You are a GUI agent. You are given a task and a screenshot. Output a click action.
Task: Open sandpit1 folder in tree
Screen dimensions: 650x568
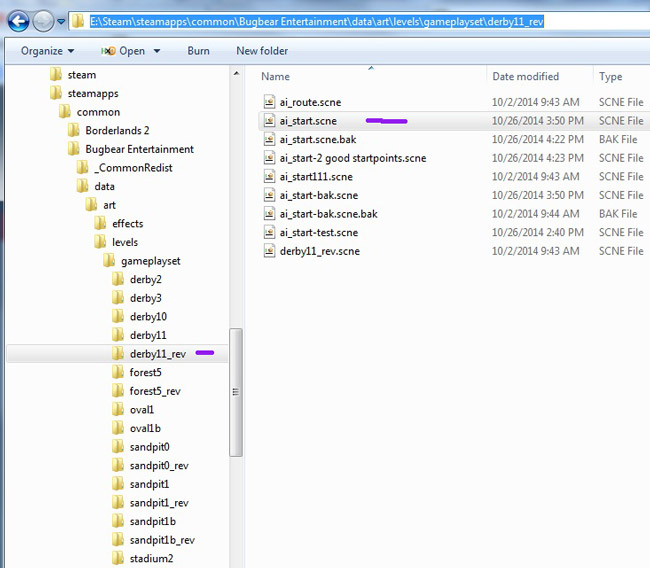[141, 484]
